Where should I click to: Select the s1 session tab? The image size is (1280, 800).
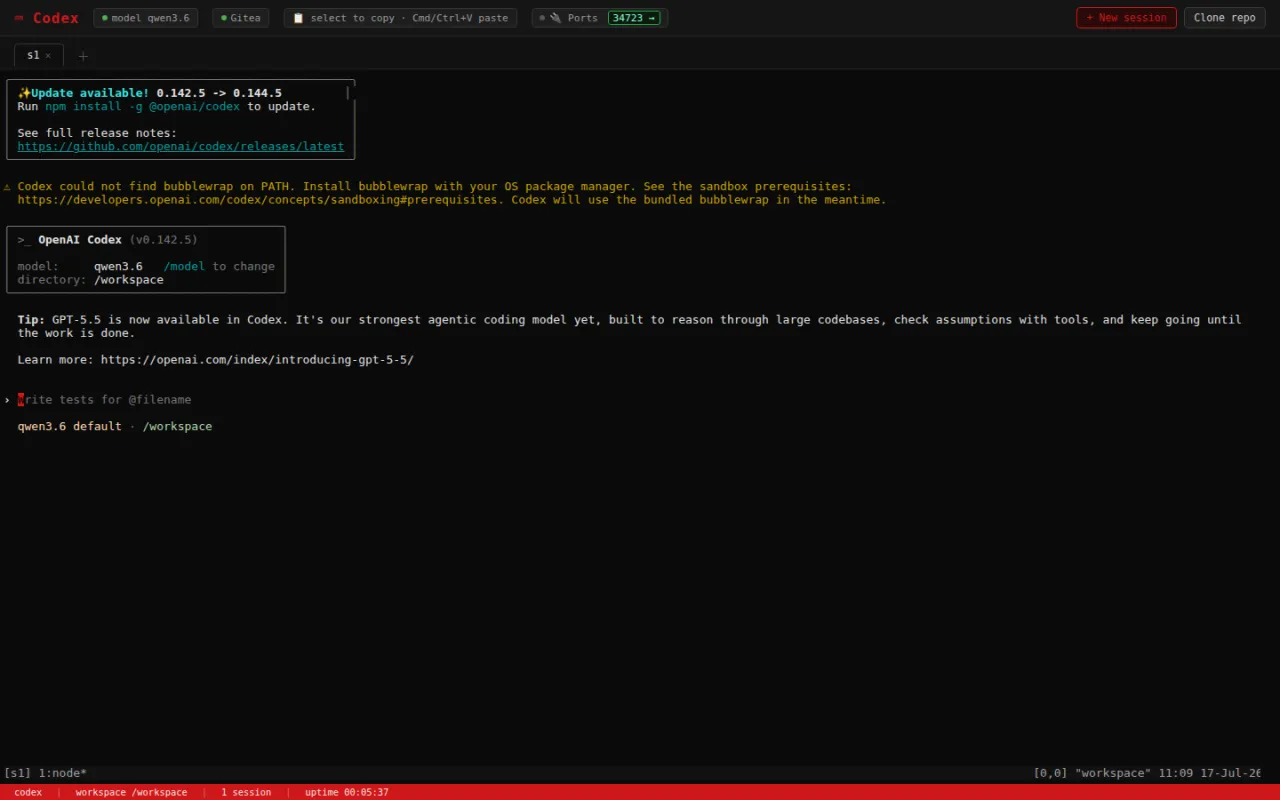tap(34, 56)
